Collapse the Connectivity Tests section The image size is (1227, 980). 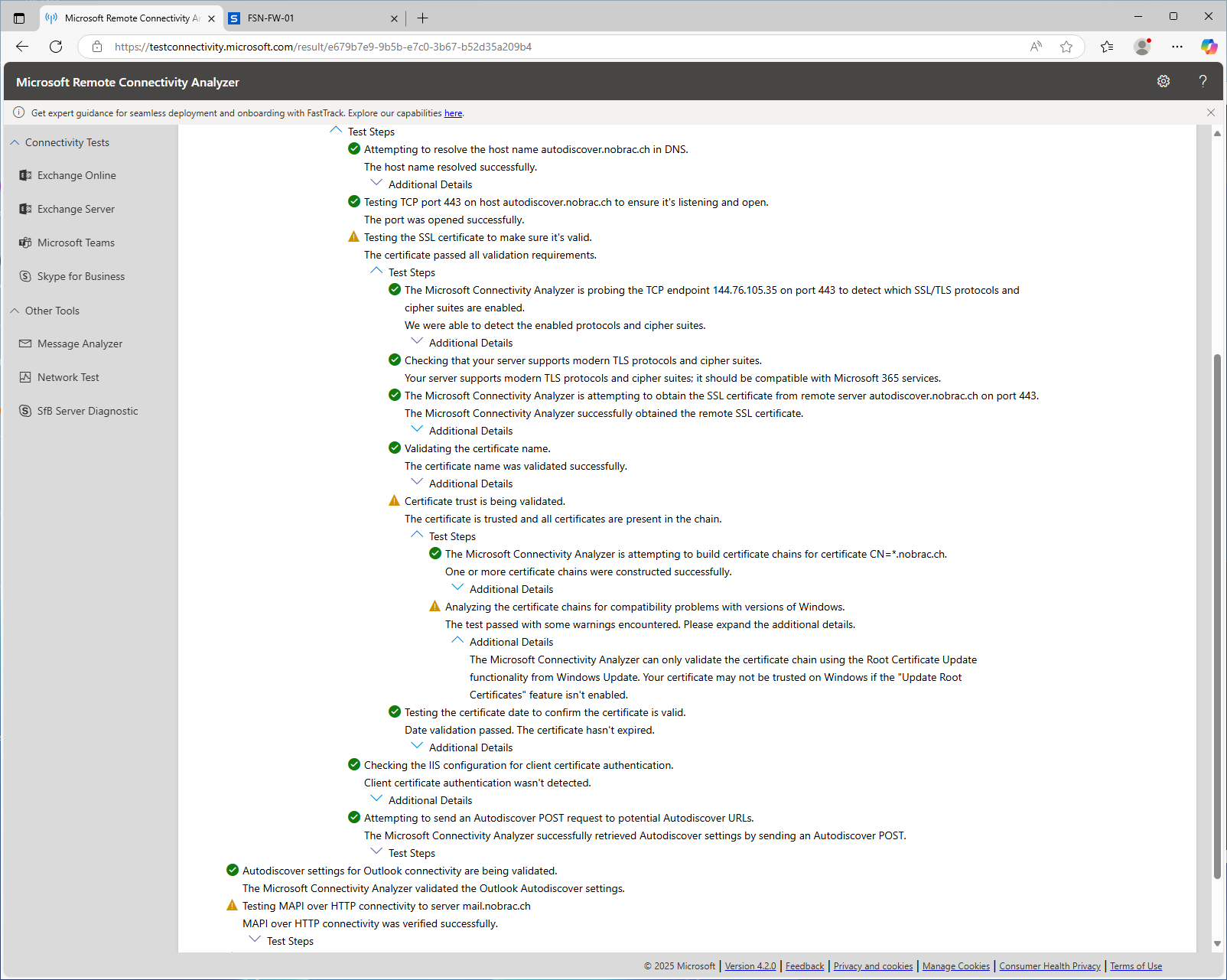[15, 142]
